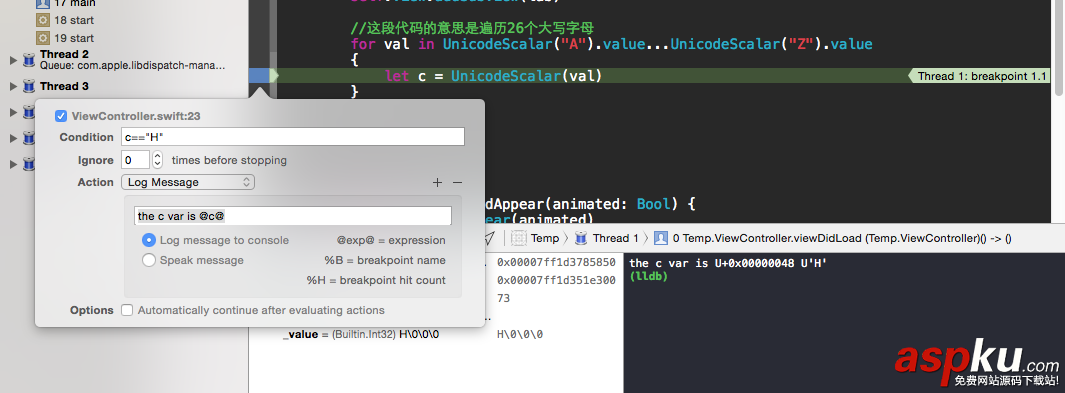Toggle the ViewController.swift:23 breakpoint checkbox
Viewport: 1065px width, 393px height.
point(60,116)
